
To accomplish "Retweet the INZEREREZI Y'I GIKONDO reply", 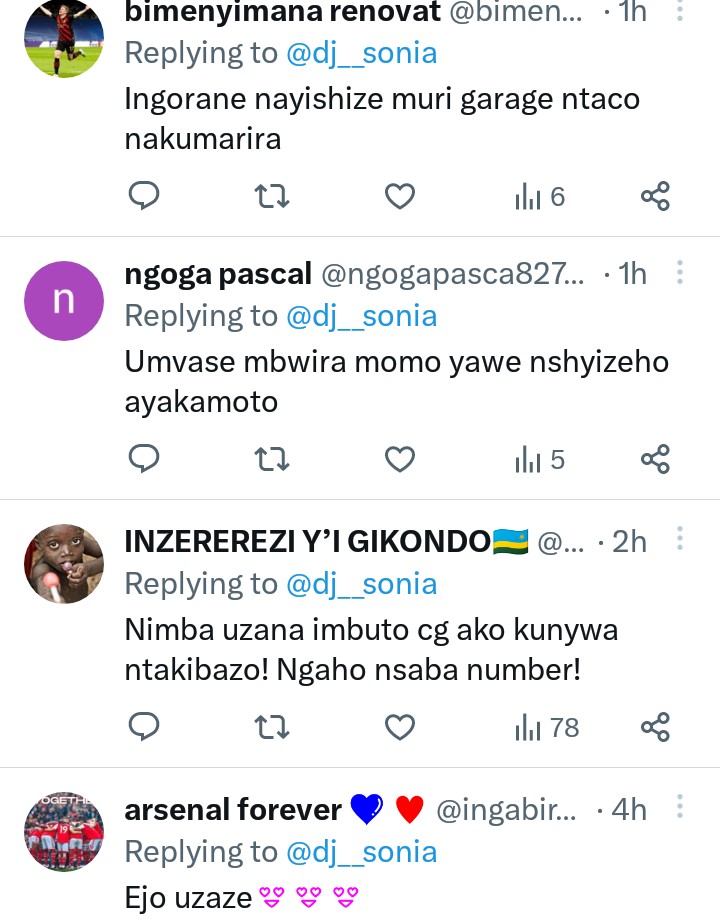I will (x=272, y=727).
